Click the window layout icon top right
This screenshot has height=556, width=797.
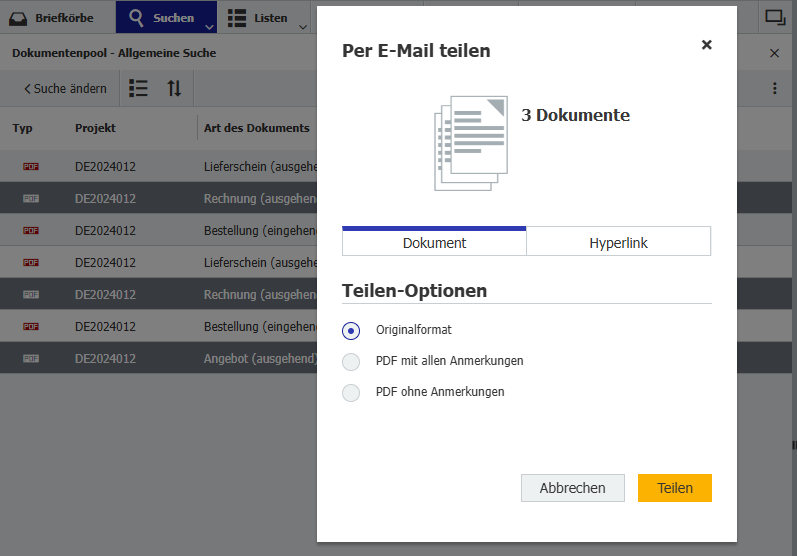pyautogui.click(x=774, y=17)
